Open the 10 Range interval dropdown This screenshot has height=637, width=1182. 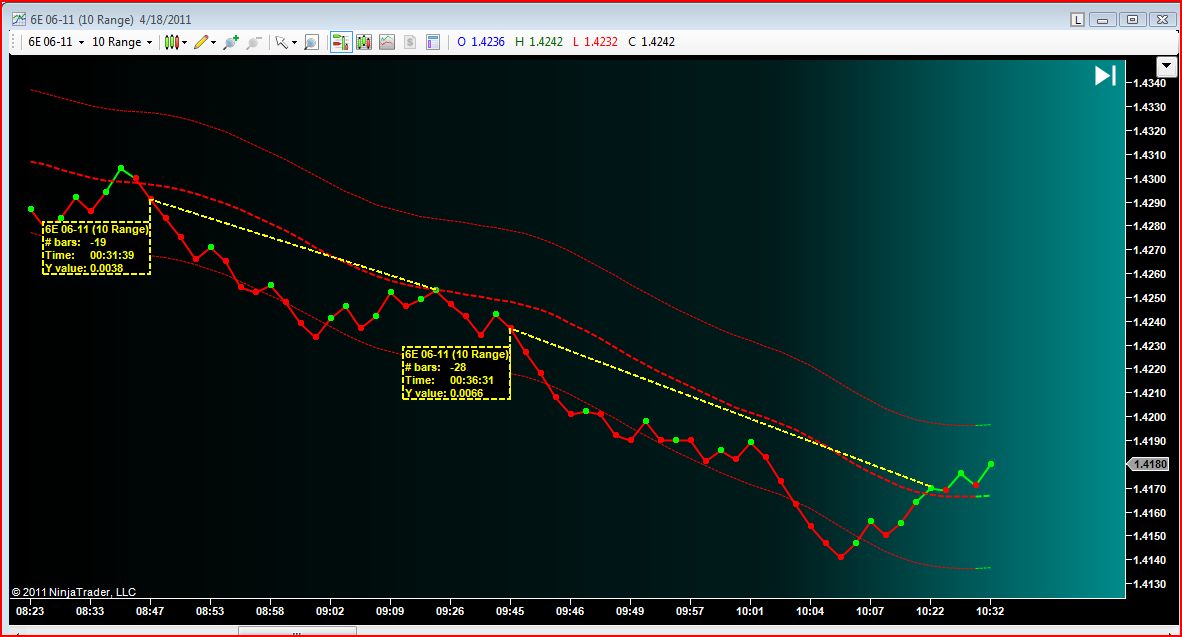[x=121, y=42]
